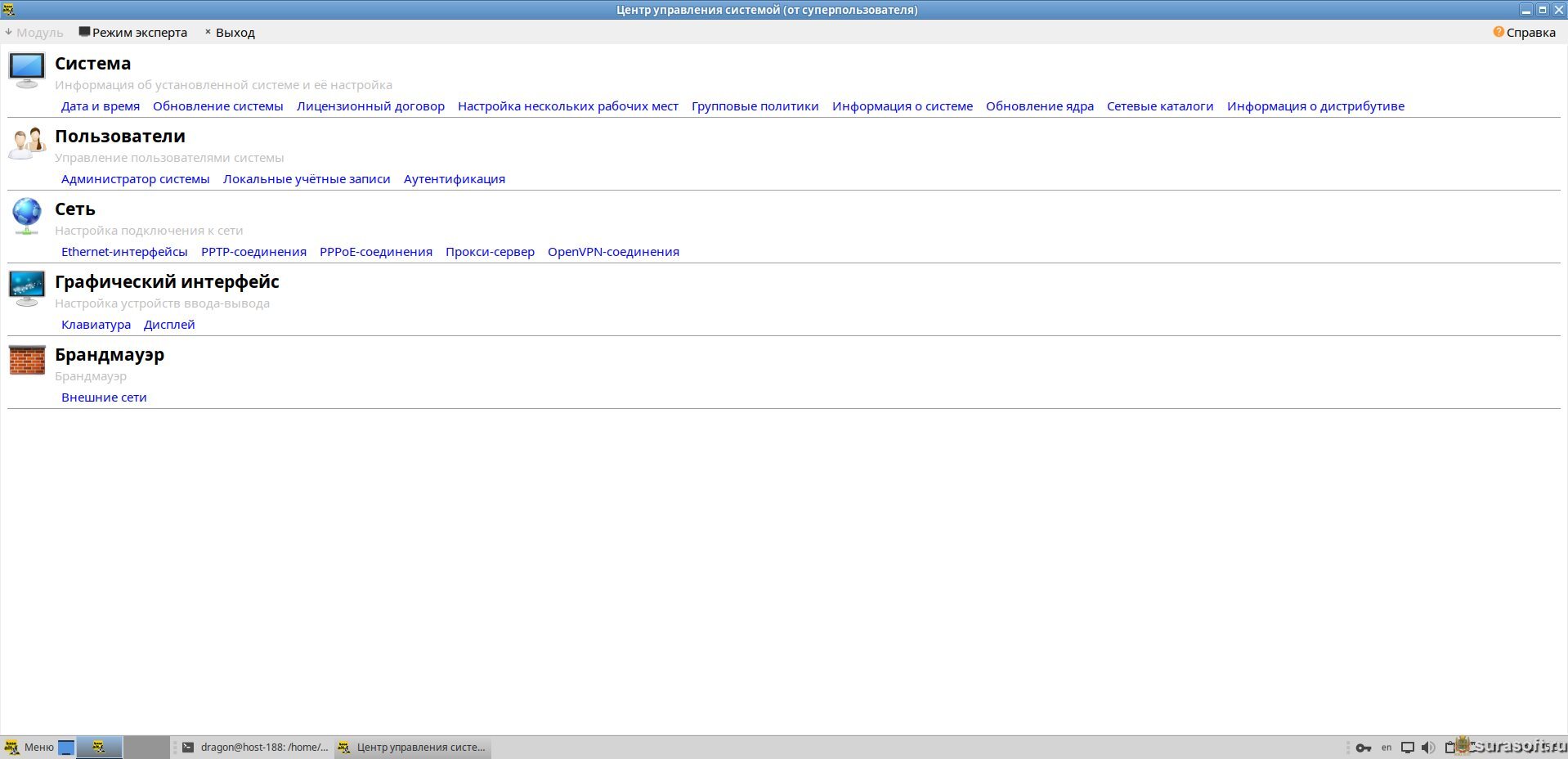Click the app icon in title bar
This screenshot has width=1568, height=759.
click(8, 10)
